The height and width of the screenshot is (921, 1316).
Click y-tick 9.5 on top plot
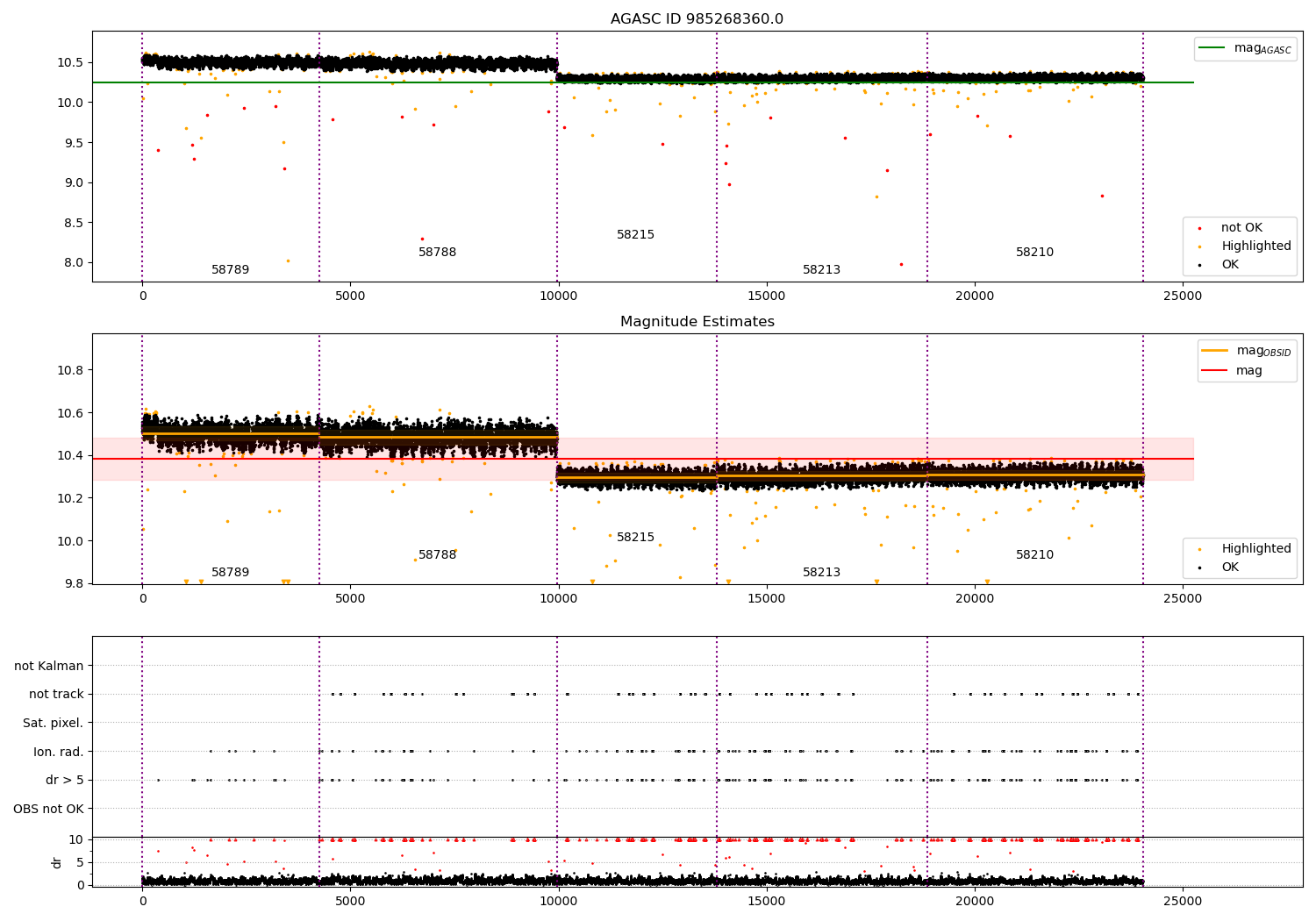[x=74, y=143]
